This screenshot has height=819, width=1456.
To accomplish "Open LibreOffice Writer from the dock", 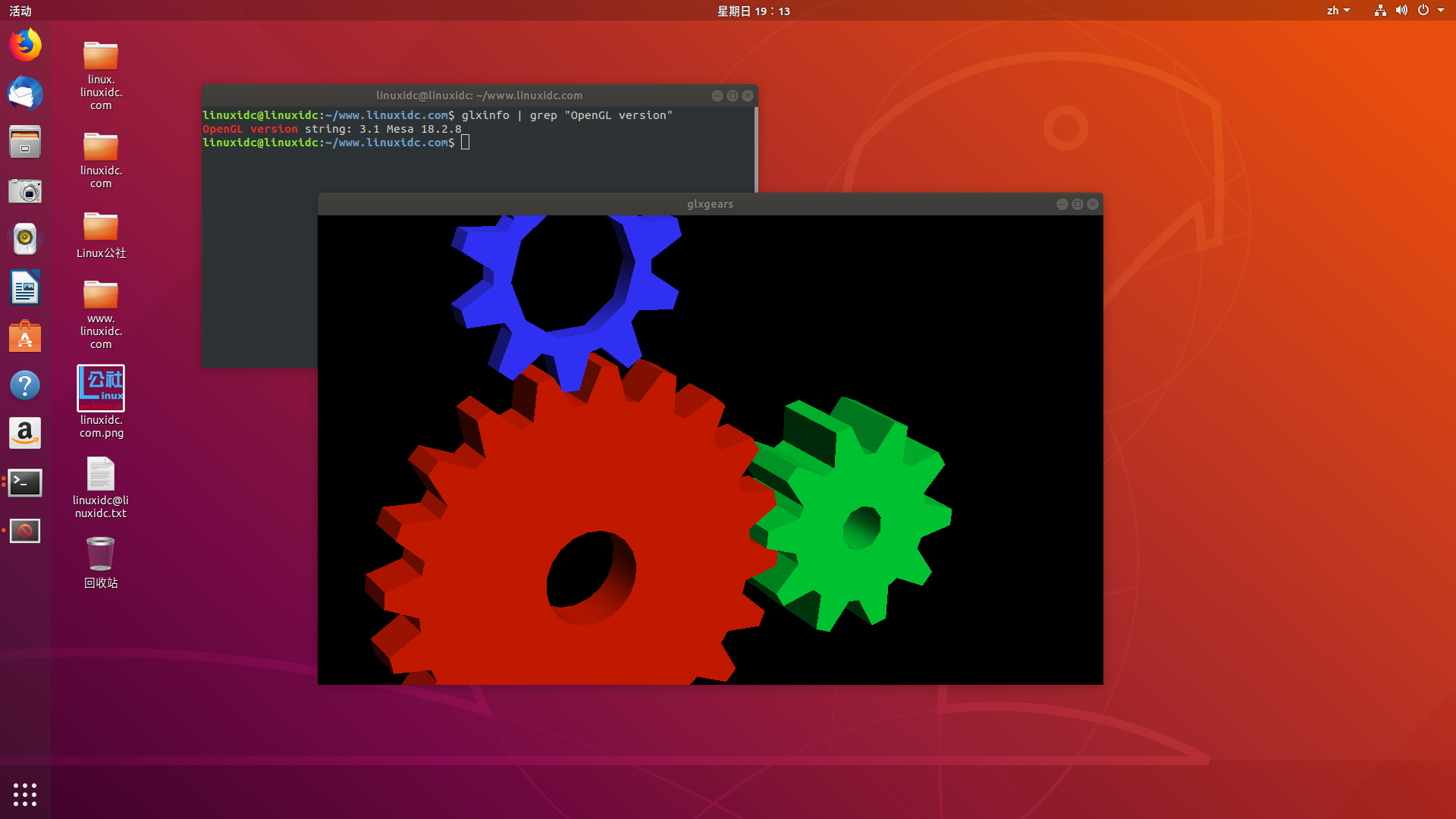I will click(25, 288).
